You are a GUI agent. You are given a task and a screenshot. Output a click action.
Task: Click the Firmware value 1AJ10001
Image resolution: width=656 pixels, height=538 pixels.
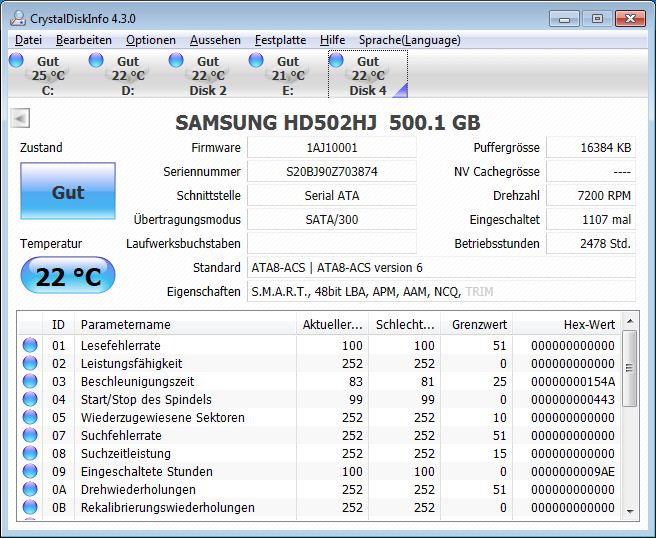point(332,148)
